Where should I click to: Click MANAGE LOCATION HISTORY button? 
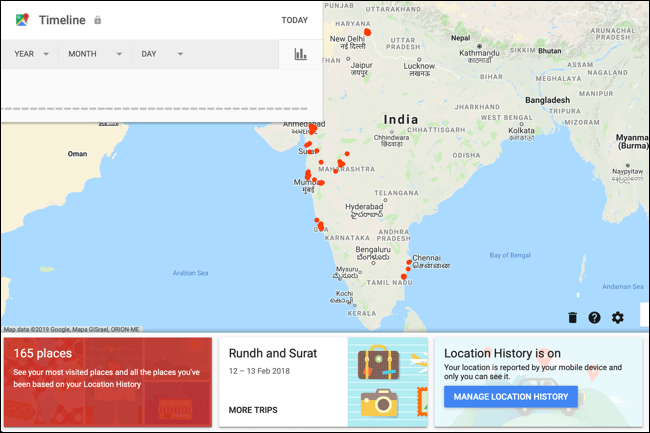pos(511,397)
